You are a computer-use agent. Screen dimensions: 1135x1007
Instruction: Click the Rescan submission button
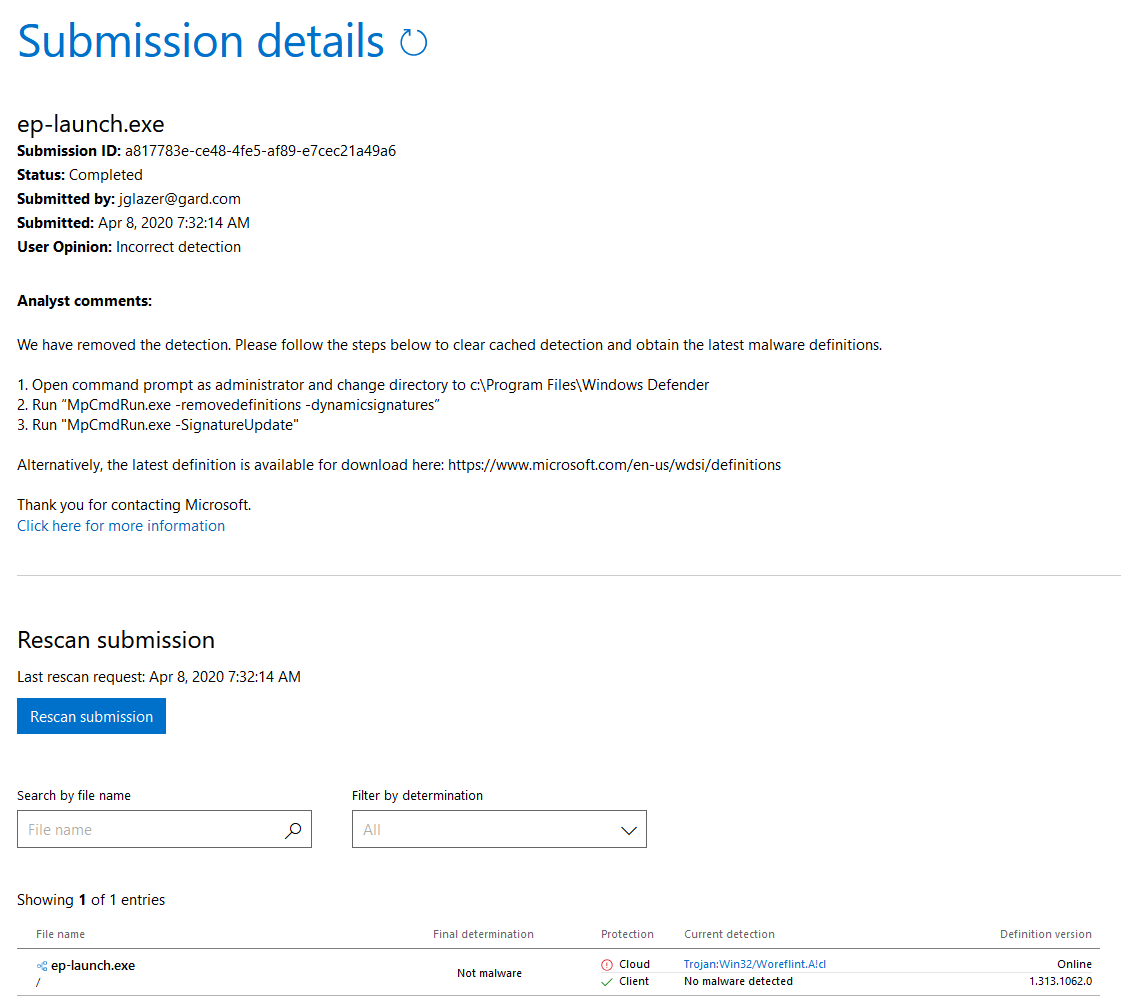coord(91,716)
